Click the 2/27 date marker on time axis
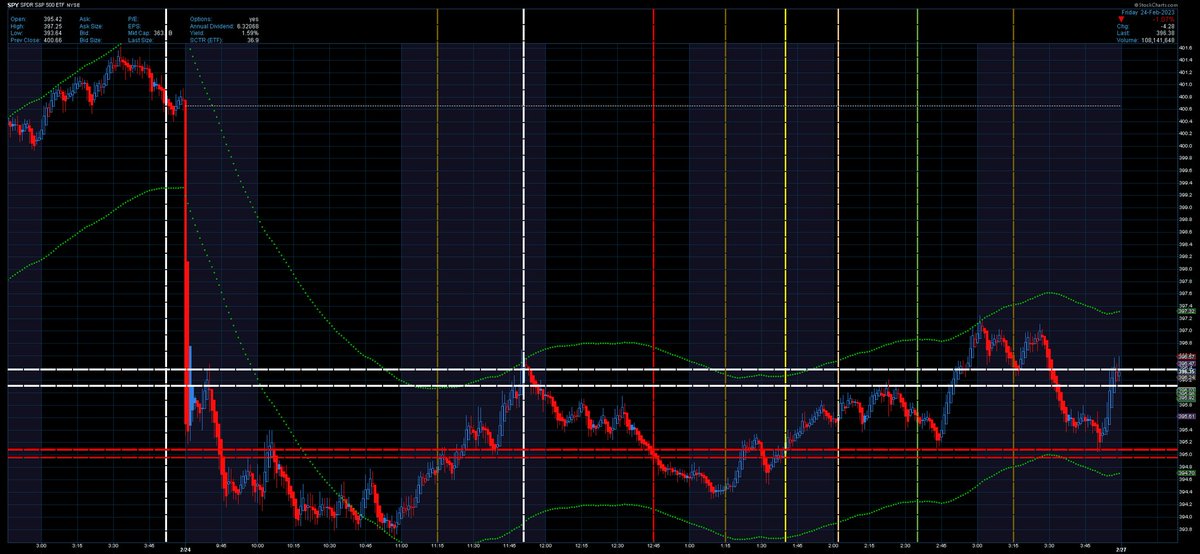1200x554 pixels. tap(1121, 548)
